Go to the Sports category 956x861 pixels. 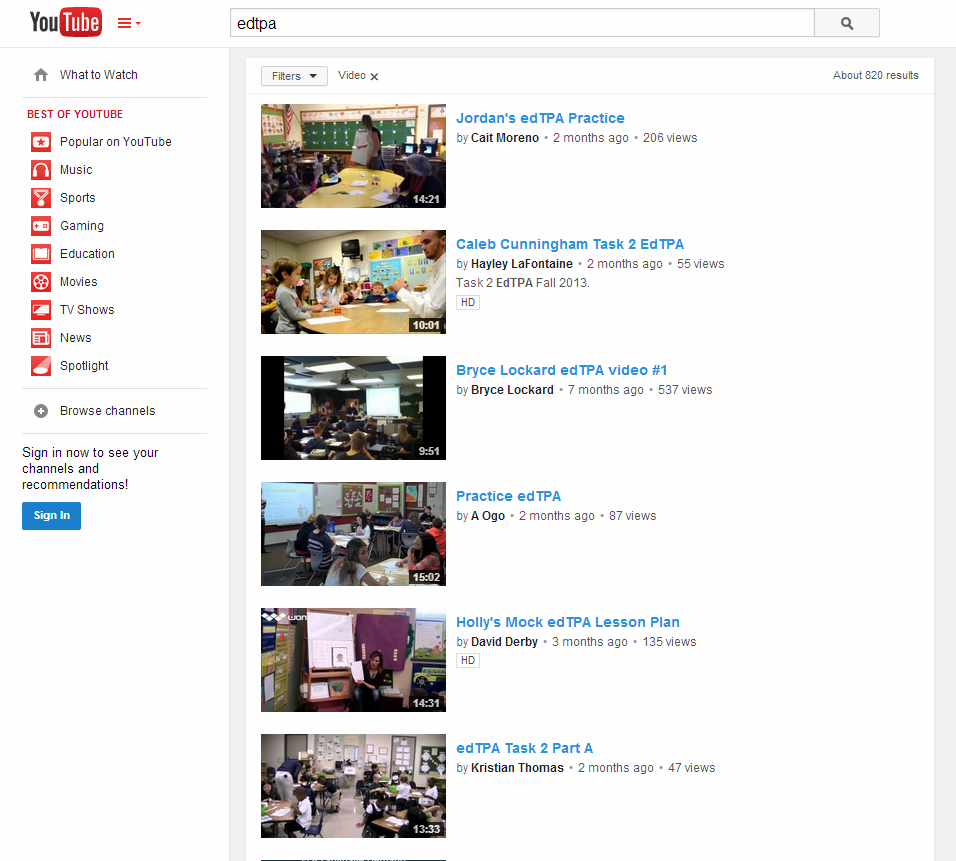point(77,198)
